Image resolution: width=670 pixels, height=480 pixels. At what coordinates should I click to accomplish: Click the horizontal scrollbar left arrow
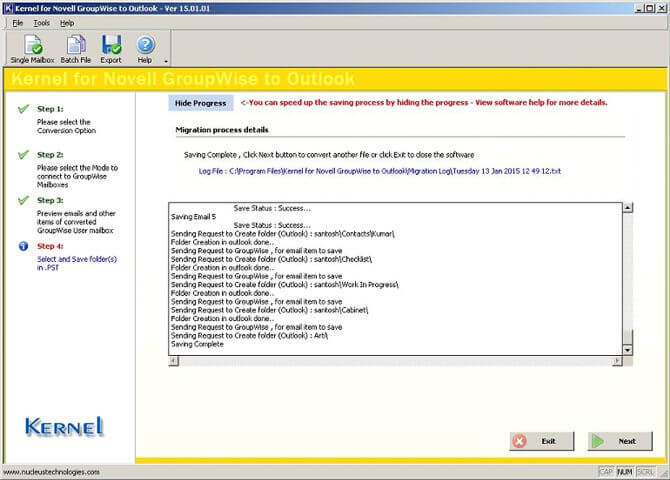tap(173, 361)
